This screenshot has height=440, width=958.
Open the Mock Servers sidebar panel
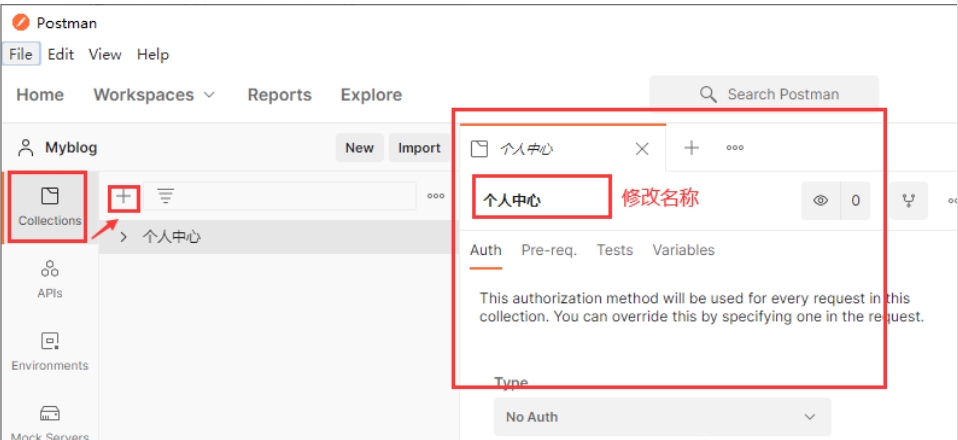click(x=49, y=422)
